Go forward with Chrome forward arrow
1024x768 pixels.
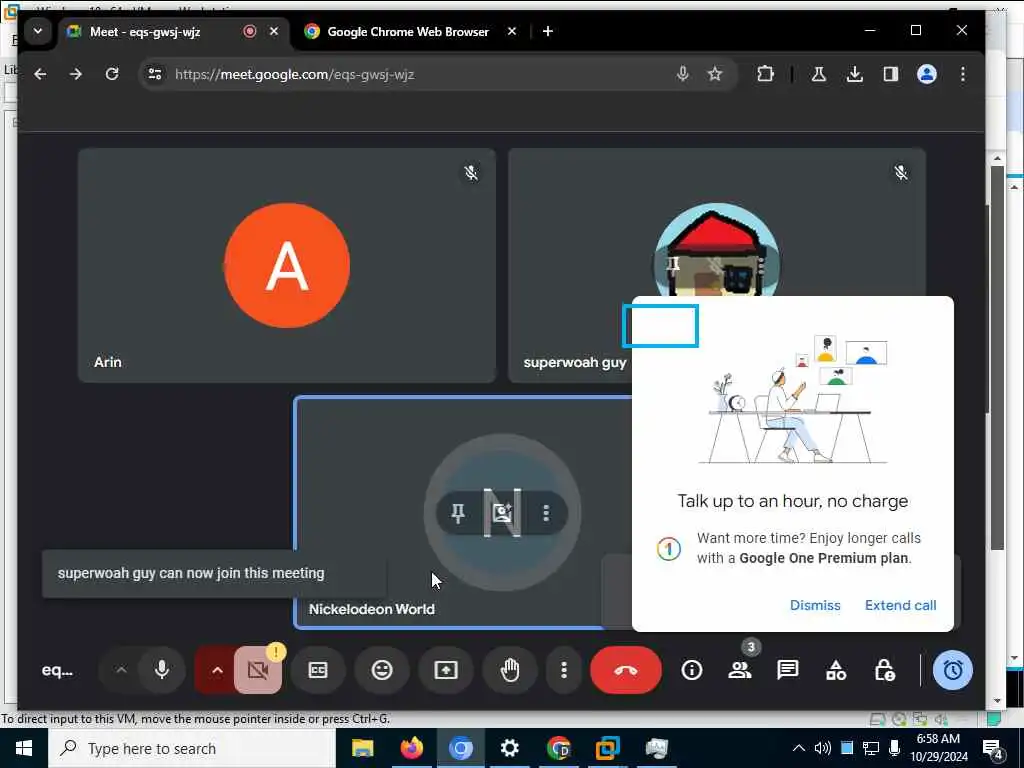tap(76, 74)
